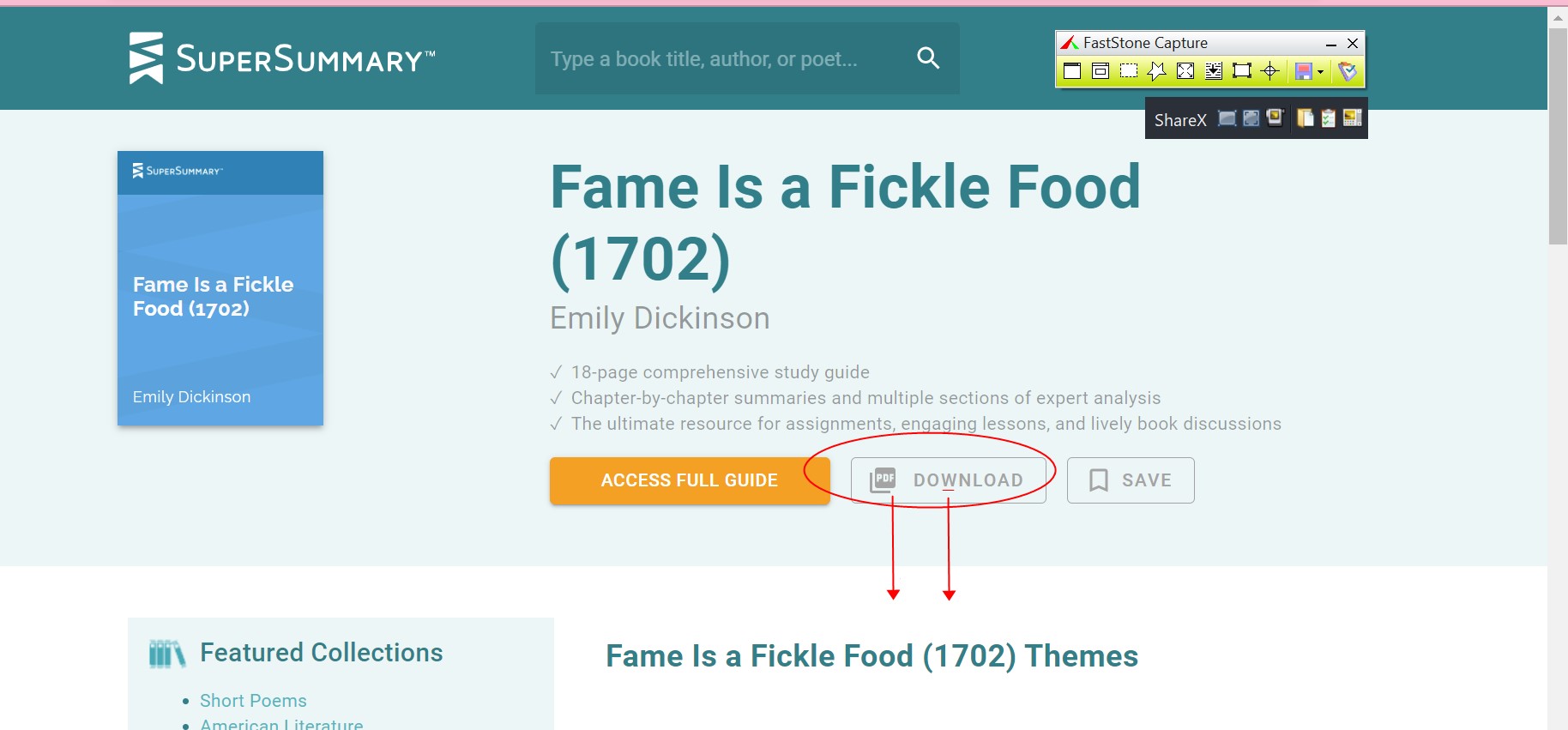Image resolution: width=1568 pixels, height=730 pixels.
Task: Choose the freehand region capture star icon
Action: click(x=1157, y=71)
